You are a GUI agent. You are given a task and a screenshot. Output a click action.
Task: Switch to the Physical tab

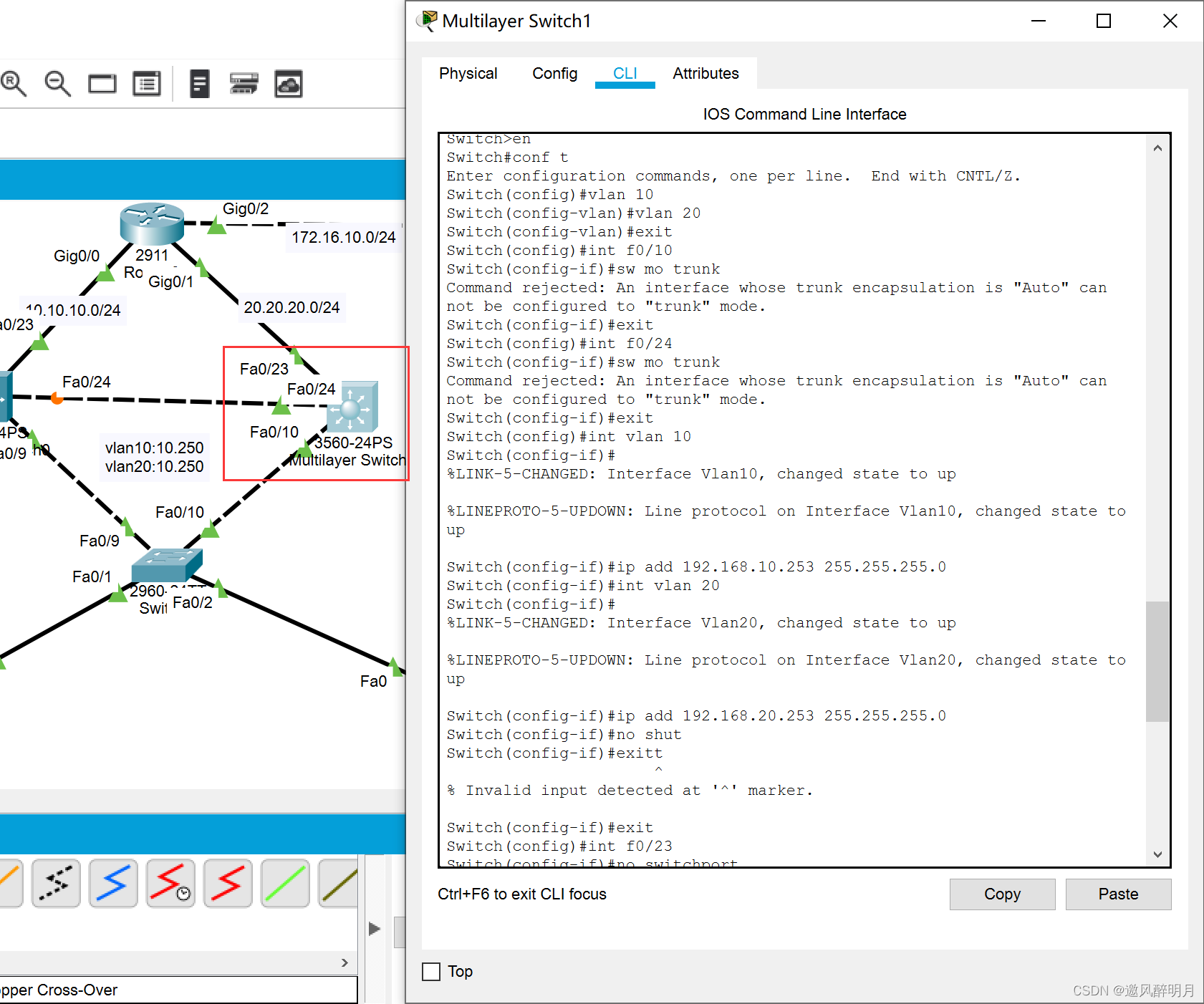point(468,74)
